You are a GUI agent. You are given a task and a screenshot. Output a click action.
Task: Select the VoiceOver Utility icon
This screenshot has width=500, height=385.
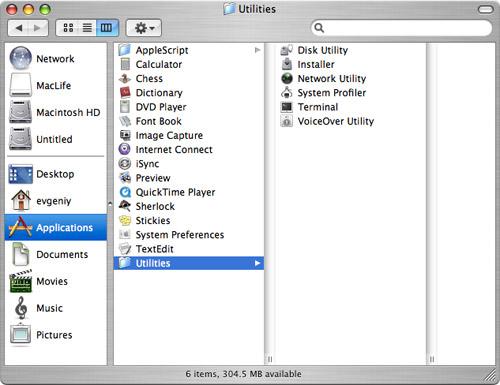point(287,121)
